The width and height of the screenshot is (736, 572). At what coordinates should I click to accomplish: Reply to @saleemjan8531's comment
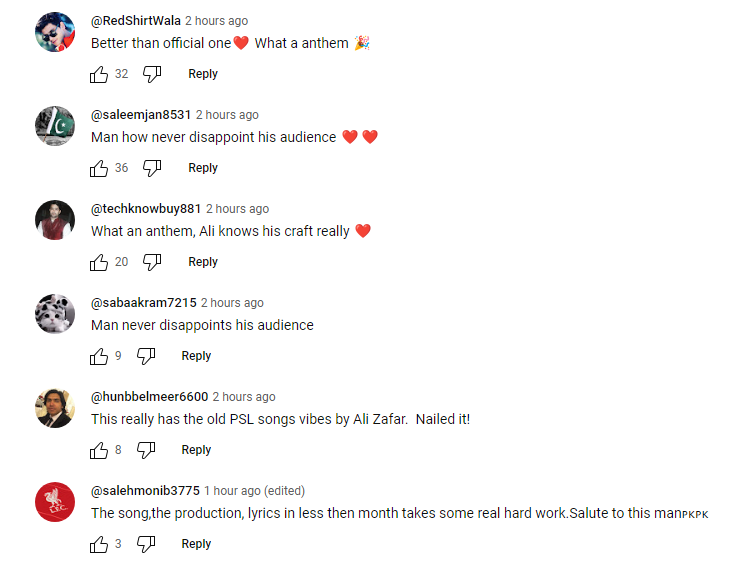tap(203, 168)
